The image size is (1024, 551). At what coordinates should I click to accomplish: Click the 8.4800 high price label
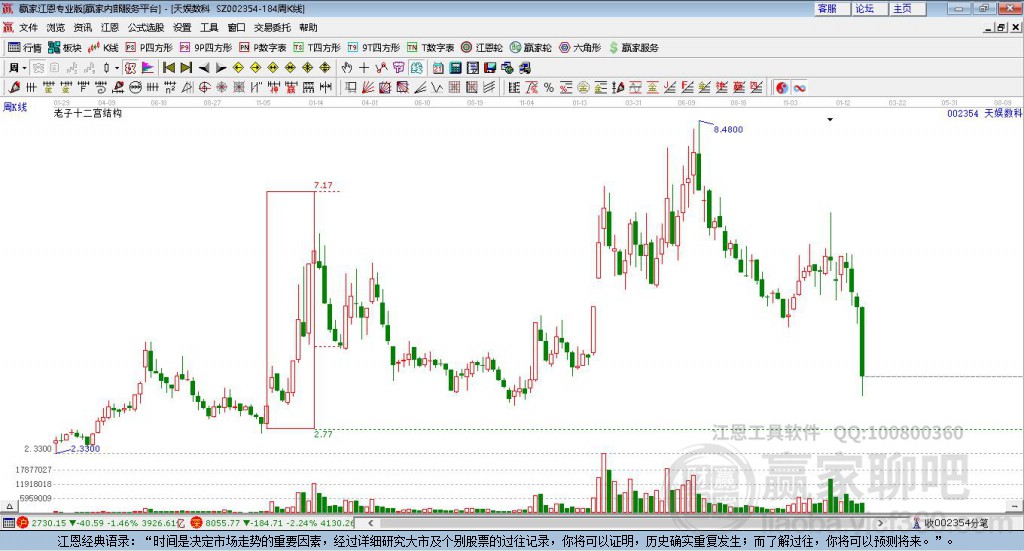click(x=728, y=129)
